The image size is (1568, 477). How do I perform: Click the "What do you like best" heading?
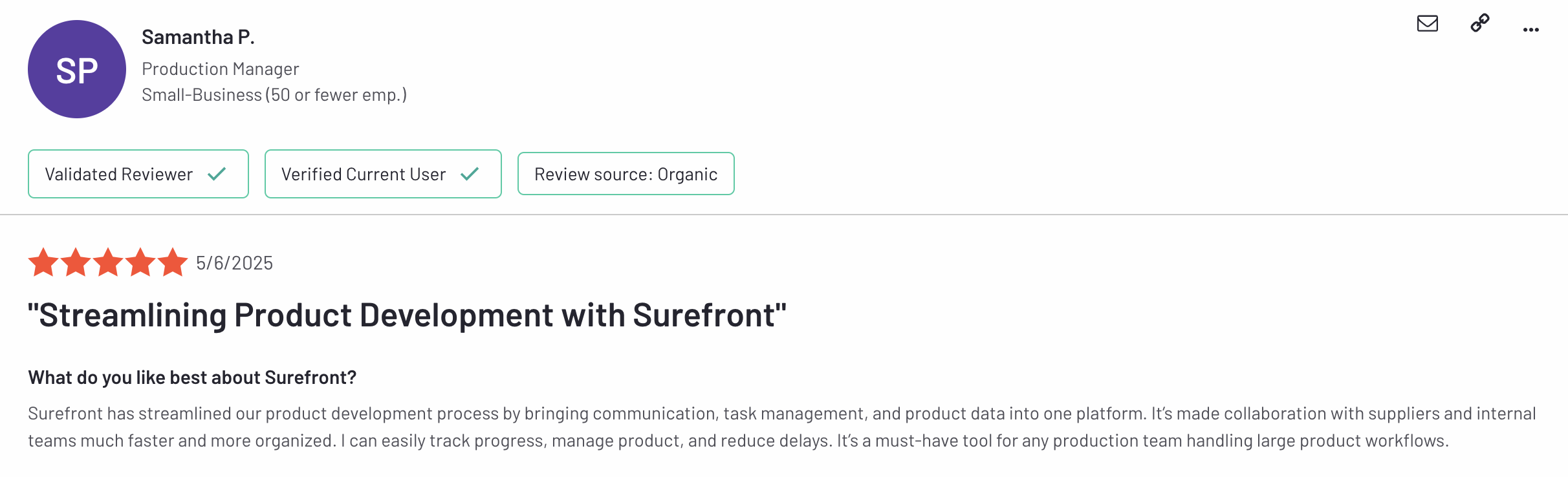192,377
